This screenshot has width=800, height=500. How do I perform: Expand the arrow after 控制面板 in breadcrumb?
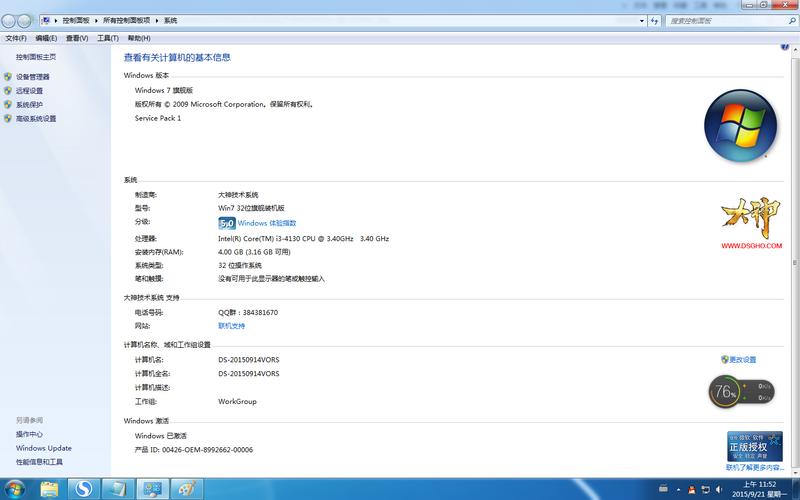click(96, 21)
